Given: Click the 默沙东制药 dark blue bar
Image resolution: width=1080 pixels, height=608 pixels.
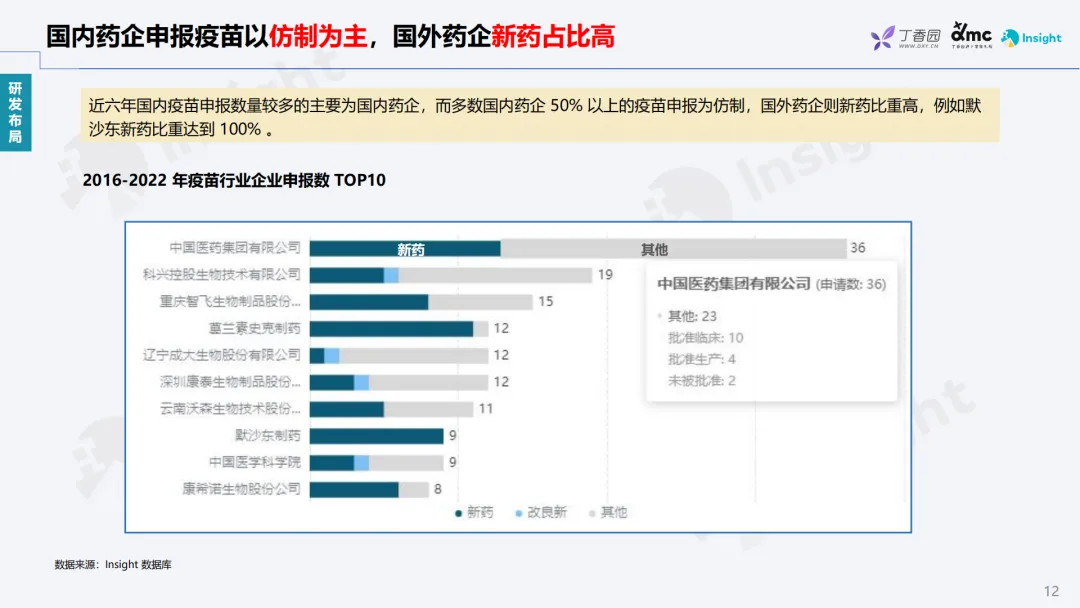Looking at the screenshot, I should click(377, 436).
